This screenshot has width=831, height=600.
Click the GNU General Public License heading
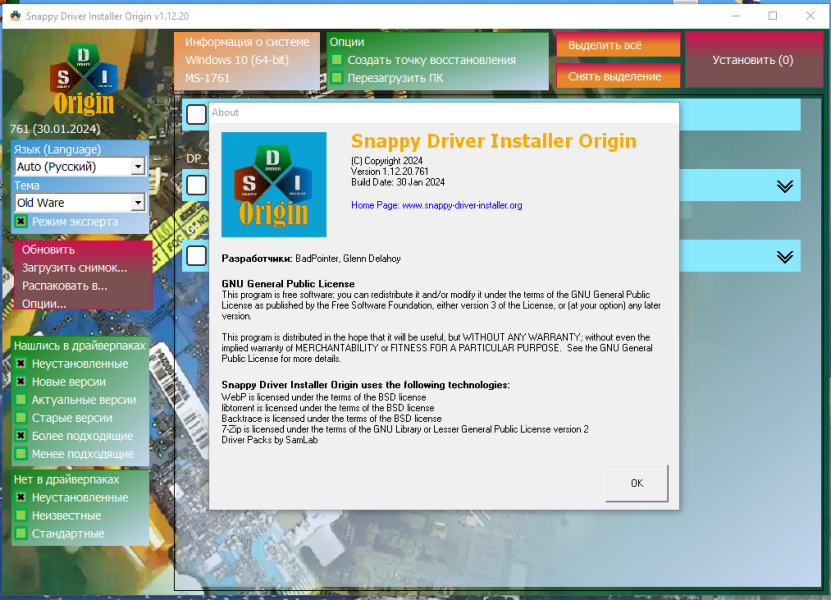(288, 284)
